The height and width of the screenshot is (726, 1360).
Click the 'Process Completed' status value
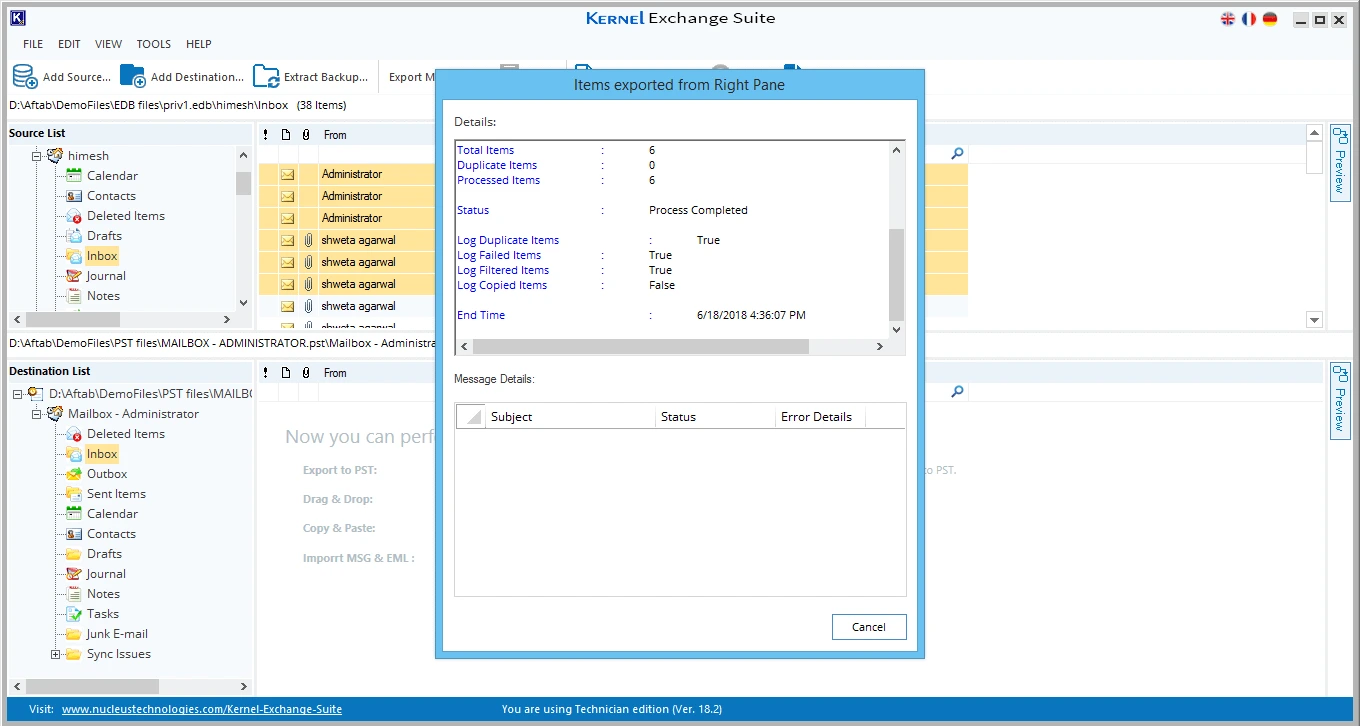(698, 210)
